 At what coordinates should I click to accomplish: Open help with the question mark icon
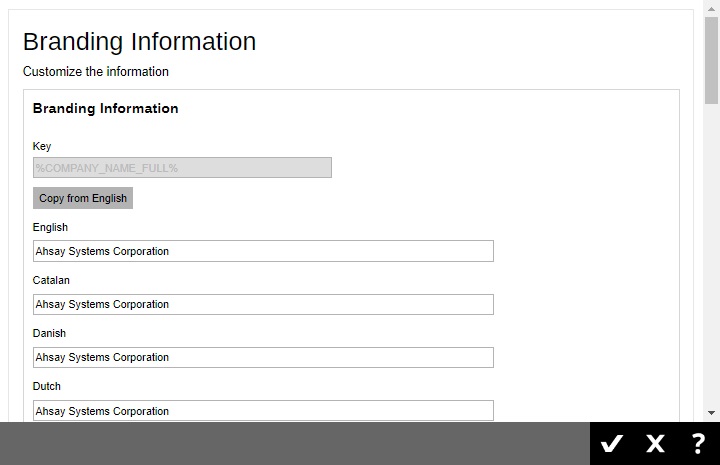pos(698,444)
